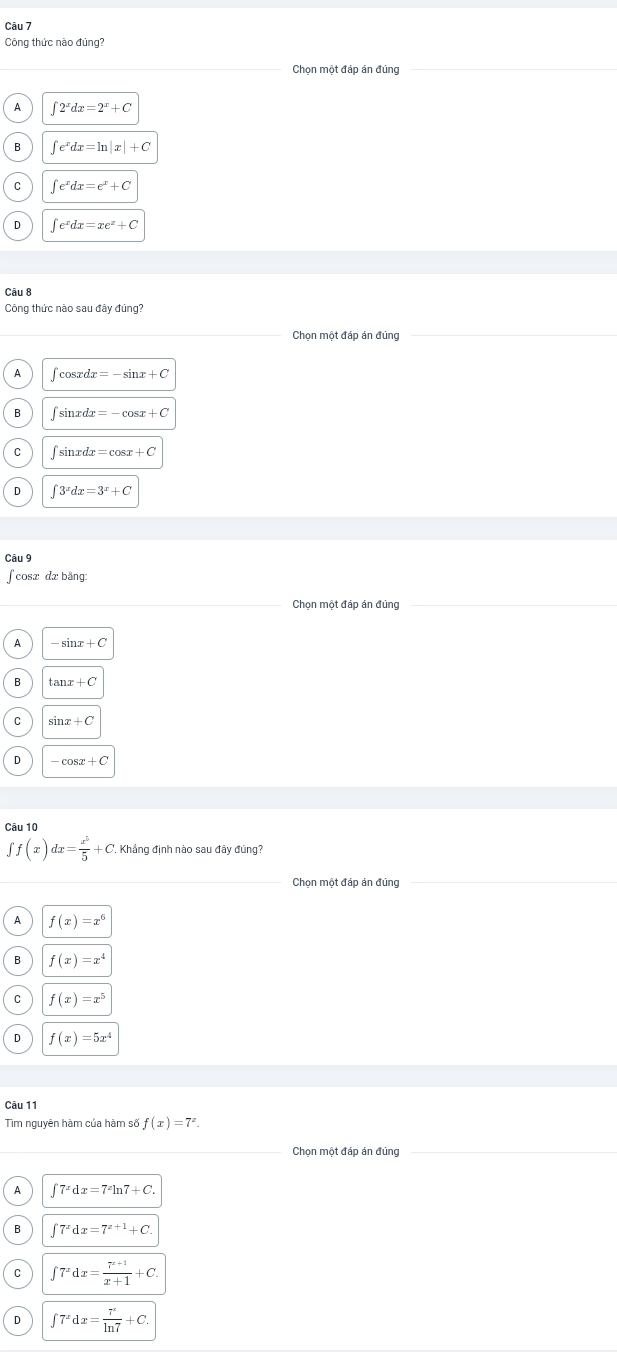Click formula ∫e^x dx = ln|x|+C in Câu 7
Image resolution: width=617 pixels, height=1352 pixels.
[100, 148]
